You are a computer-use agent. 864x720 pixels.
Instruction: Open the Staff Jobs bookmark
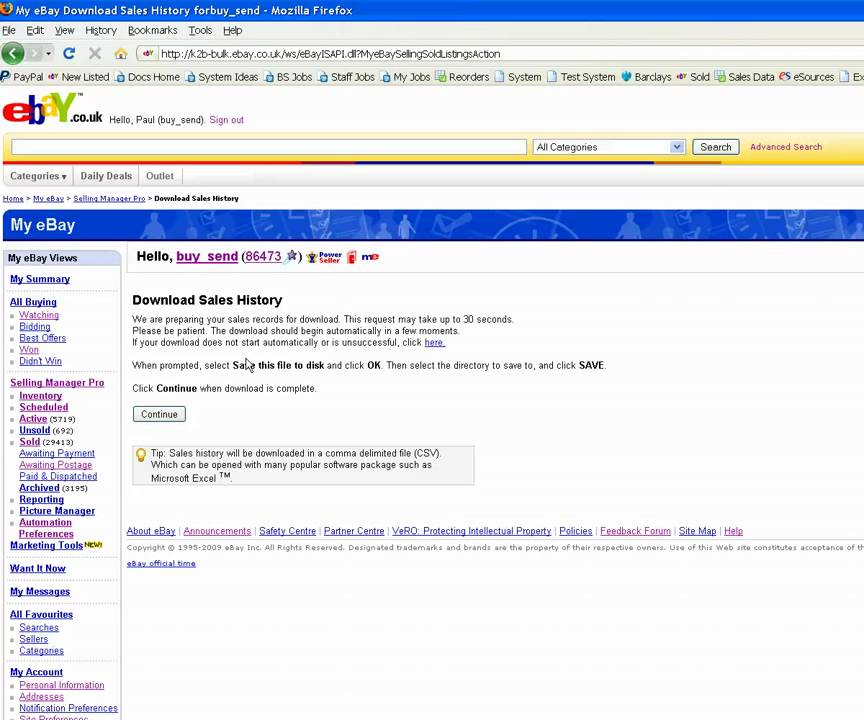coord(346,77)
